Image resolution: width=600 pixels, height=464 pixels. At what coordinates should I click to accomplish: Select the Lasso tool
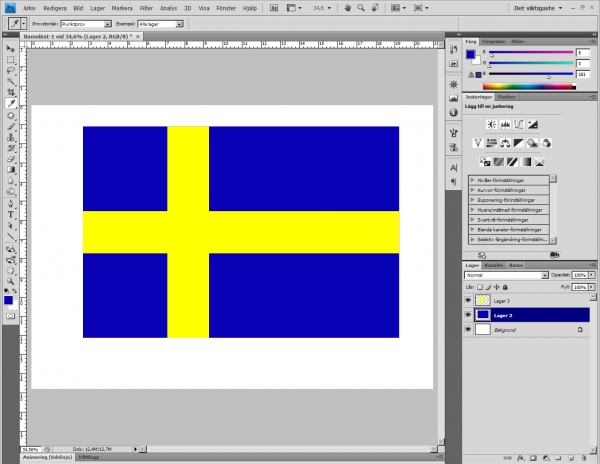(x=11, y=70)
